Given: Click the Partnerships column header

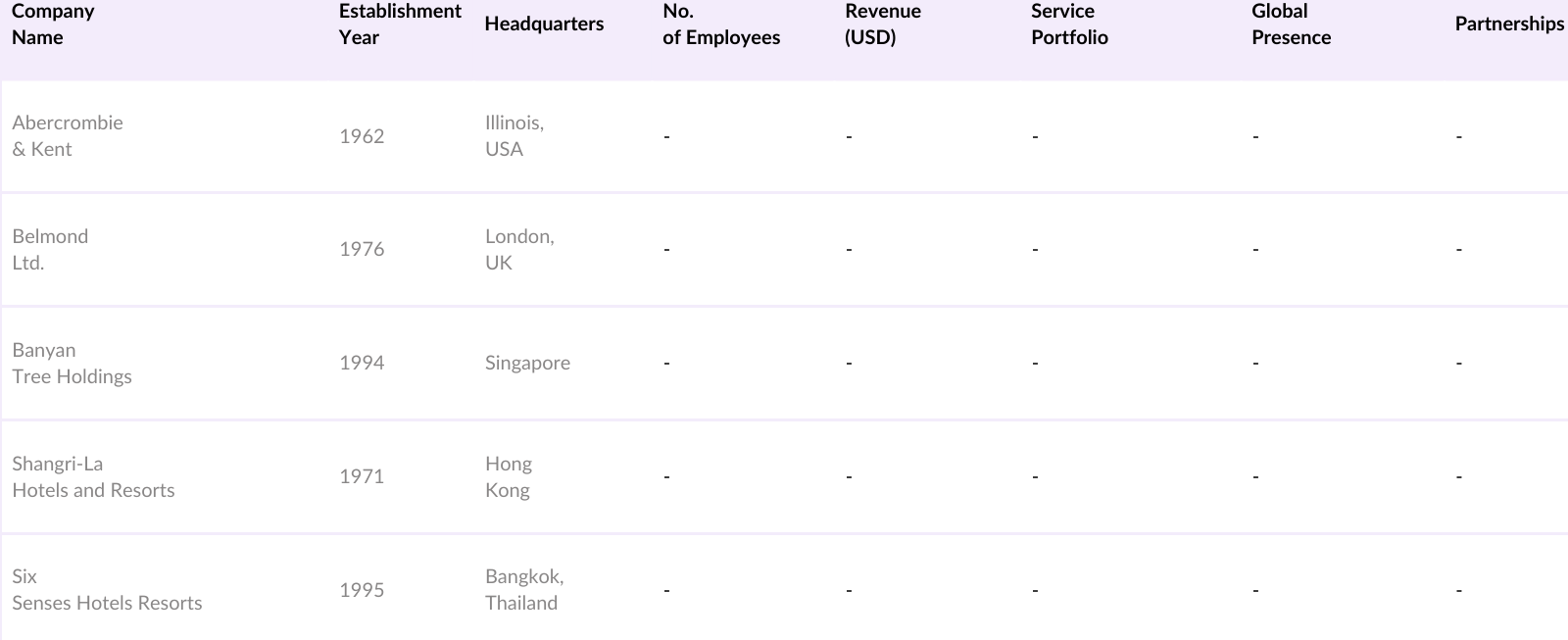Looking at the screenshot, I should [x=1508, y=25].
